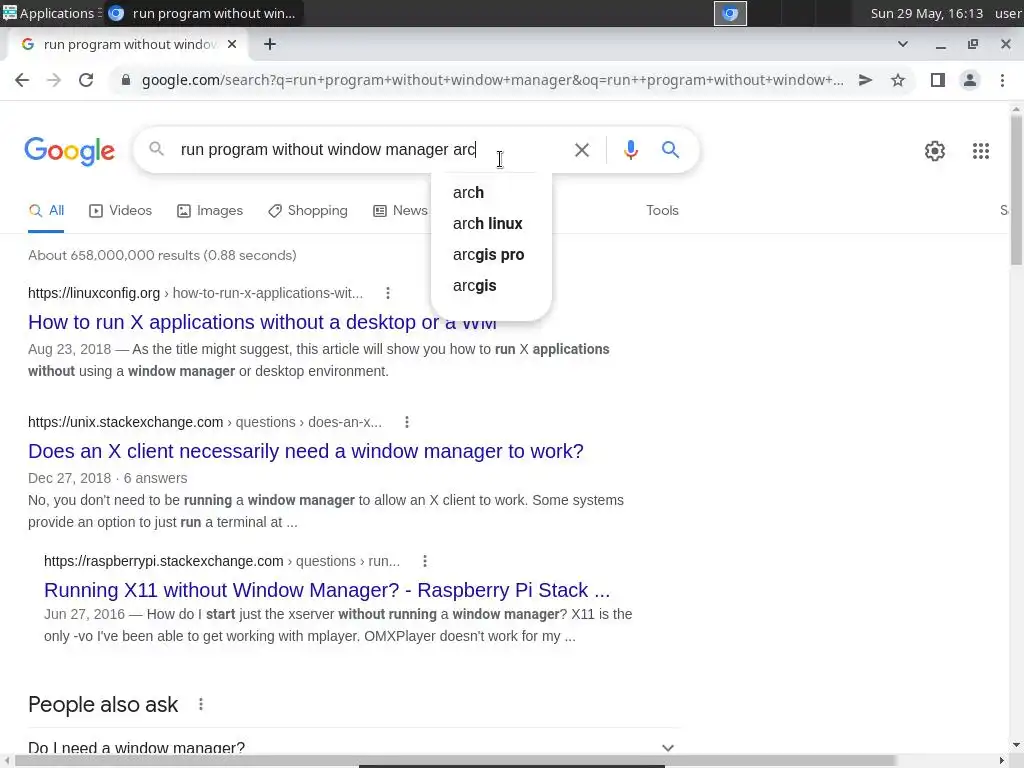1024x768 pixels.
Task: Open the Chrome profile avatar
Action: (x=970, y=80)
